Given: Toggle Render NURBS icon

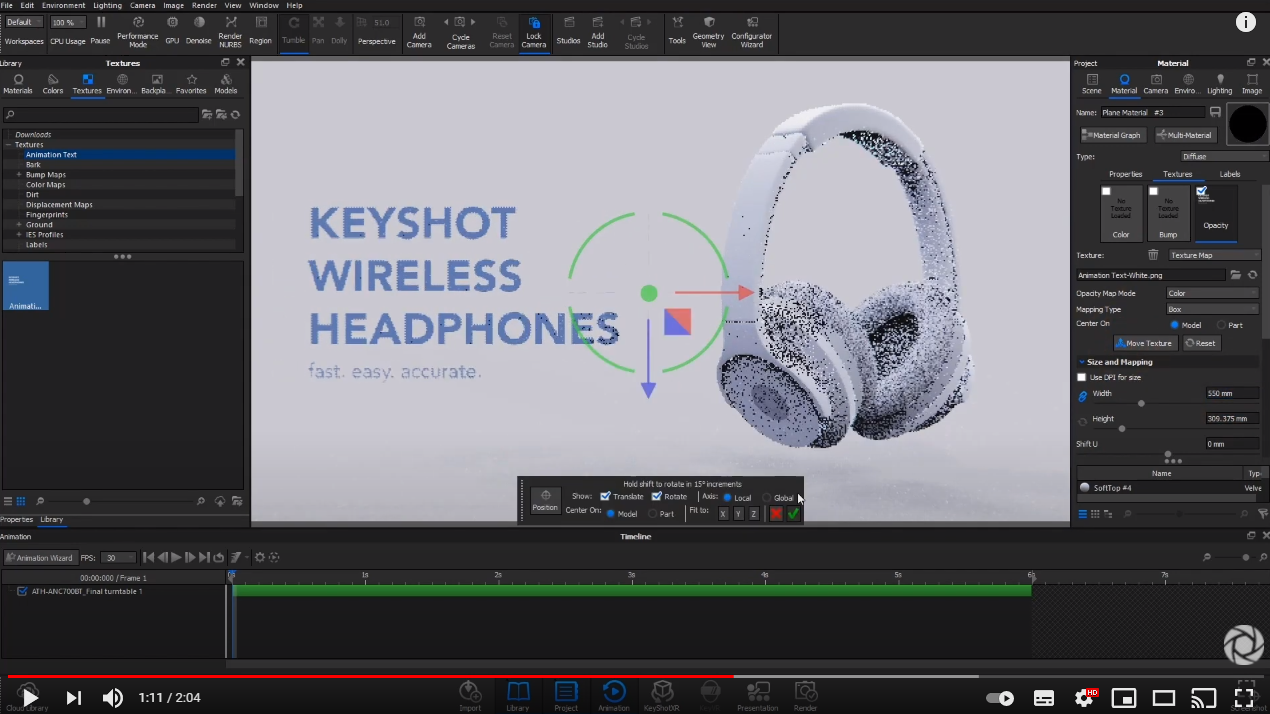Looking at the screenshot, I should (231, 23).
